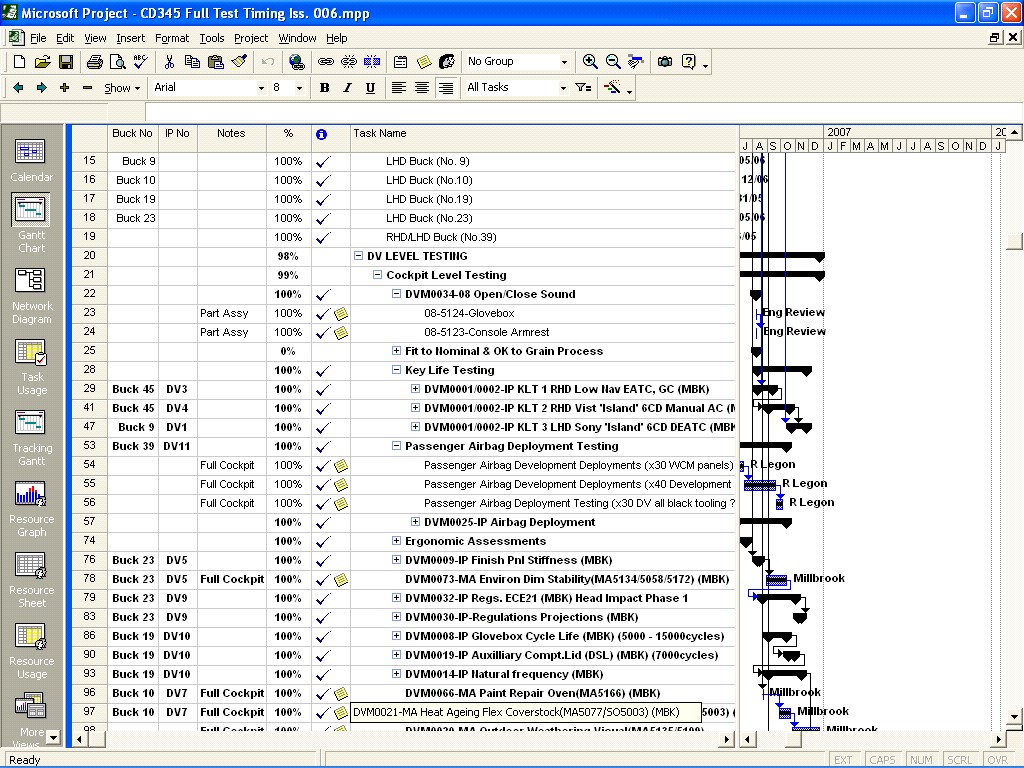Image resolution: width=1024 pixels, height=768 pixels.
Task: Unlink the selected tasks
Action: [x=349, y=61]
